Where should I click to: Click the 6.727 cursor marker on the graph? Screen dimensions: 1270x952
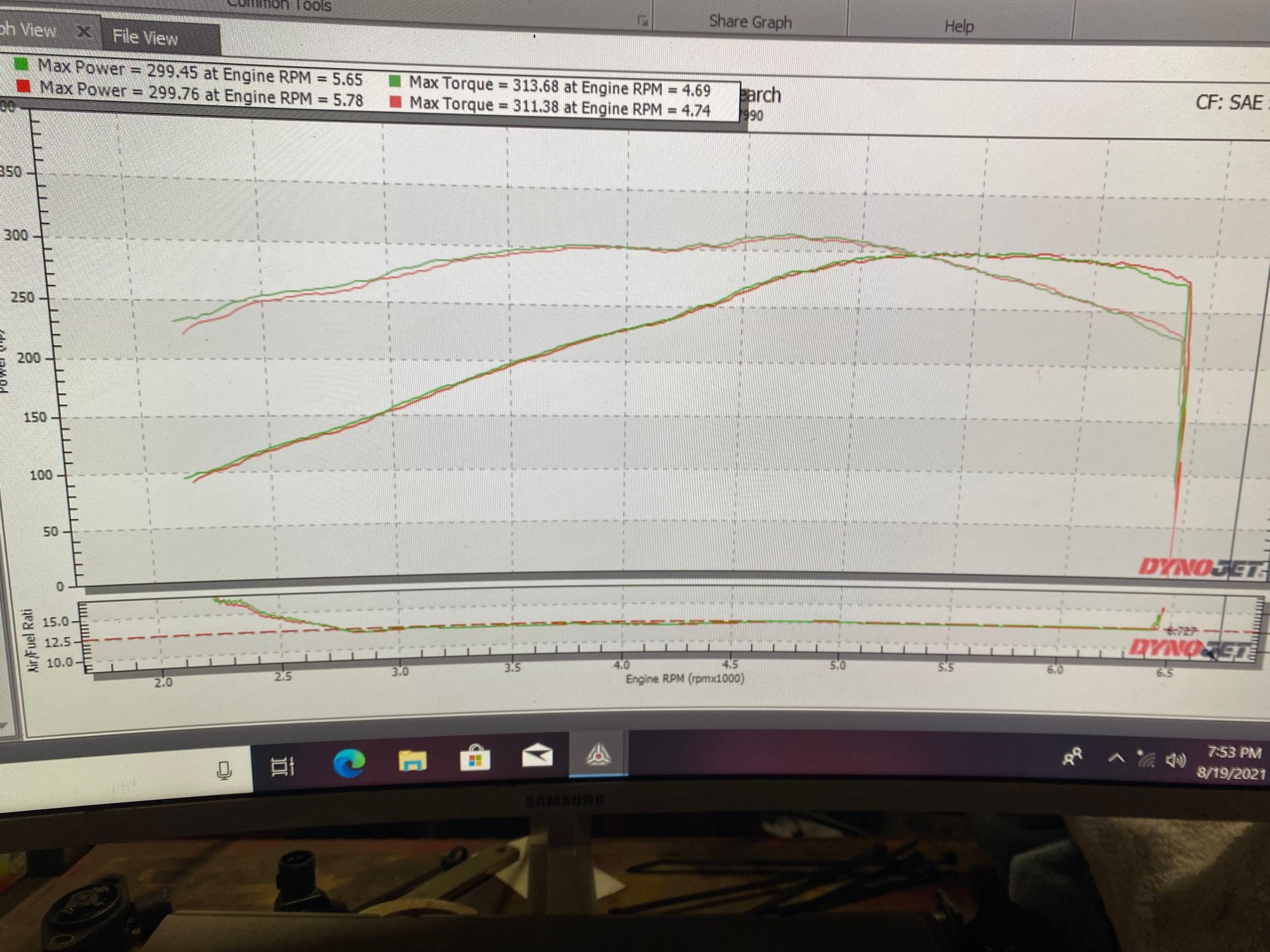click(1182, 631)
